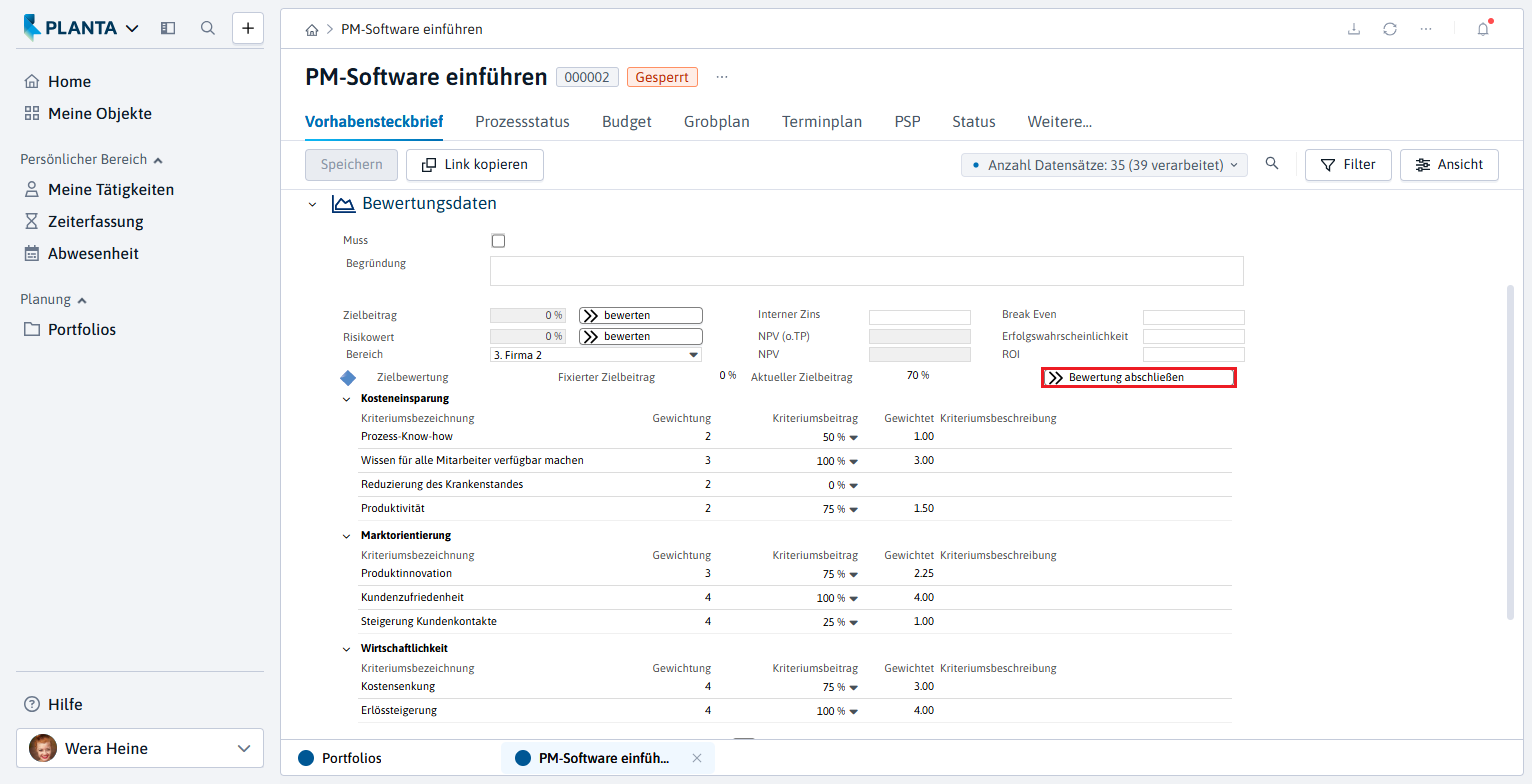Collapse the Wirtschaftlichkeit group

(347, 649)
